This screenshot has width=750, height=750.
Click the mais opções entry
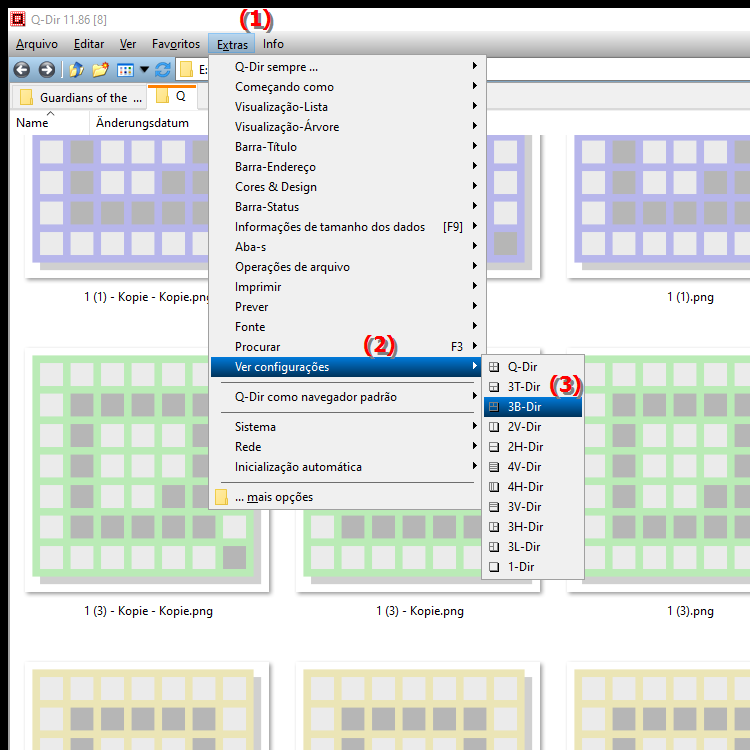[347, 497]
